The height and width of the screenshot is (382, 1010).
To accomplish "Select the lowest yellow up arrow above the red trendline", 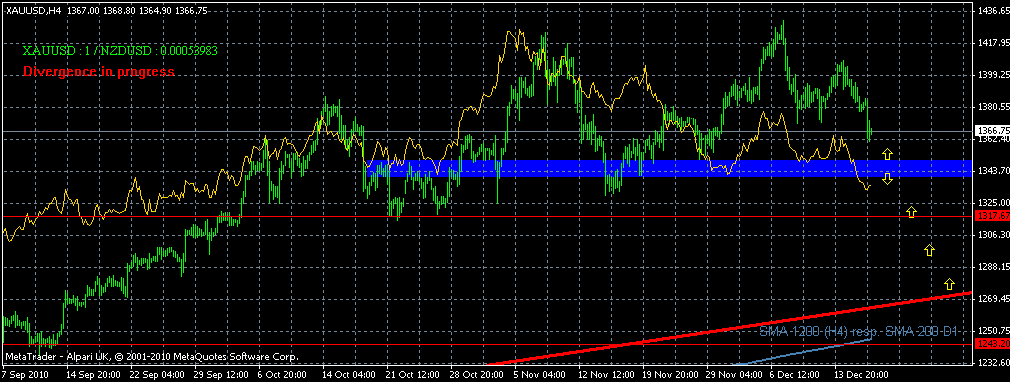I will point(949,283).
